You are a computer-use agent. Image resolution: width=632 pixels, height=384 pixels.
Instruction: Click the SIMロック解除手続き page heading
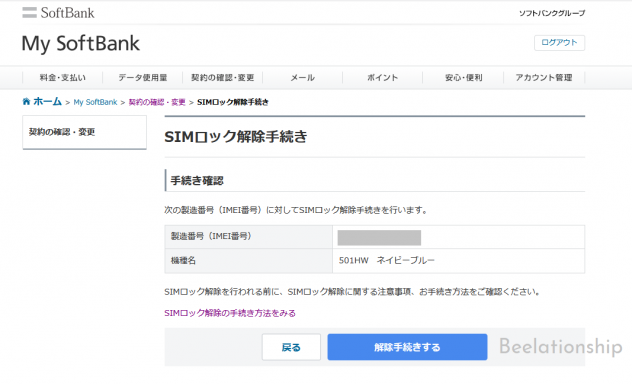coord(236,137)
